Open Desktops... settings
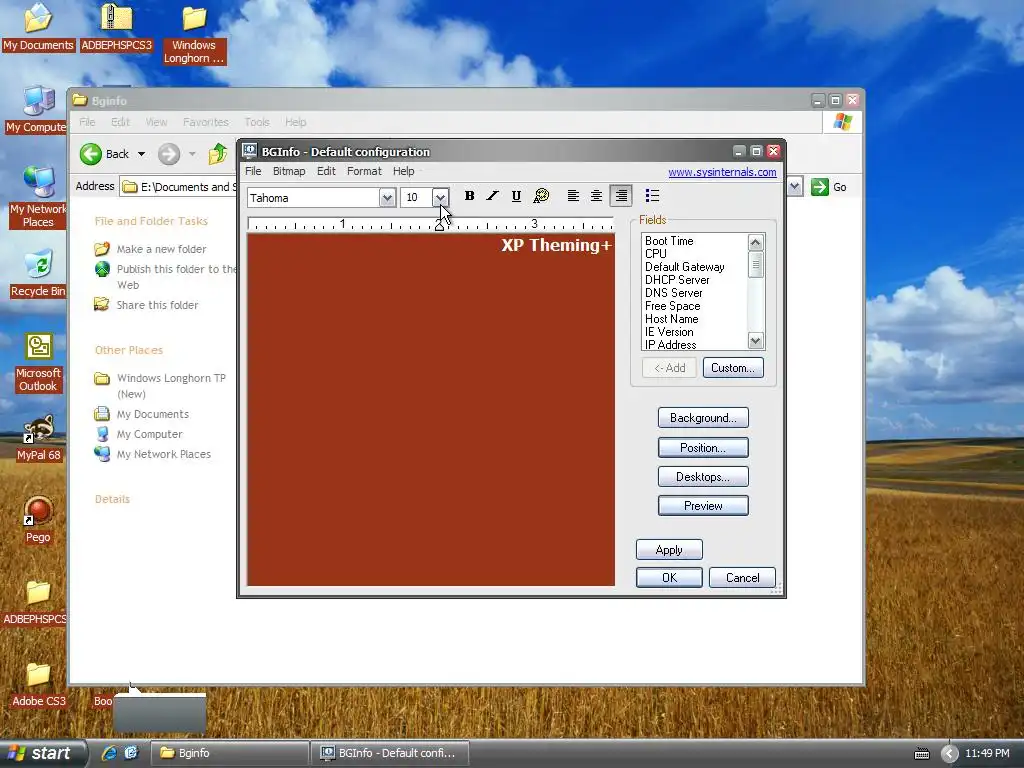 click(703, 477)
